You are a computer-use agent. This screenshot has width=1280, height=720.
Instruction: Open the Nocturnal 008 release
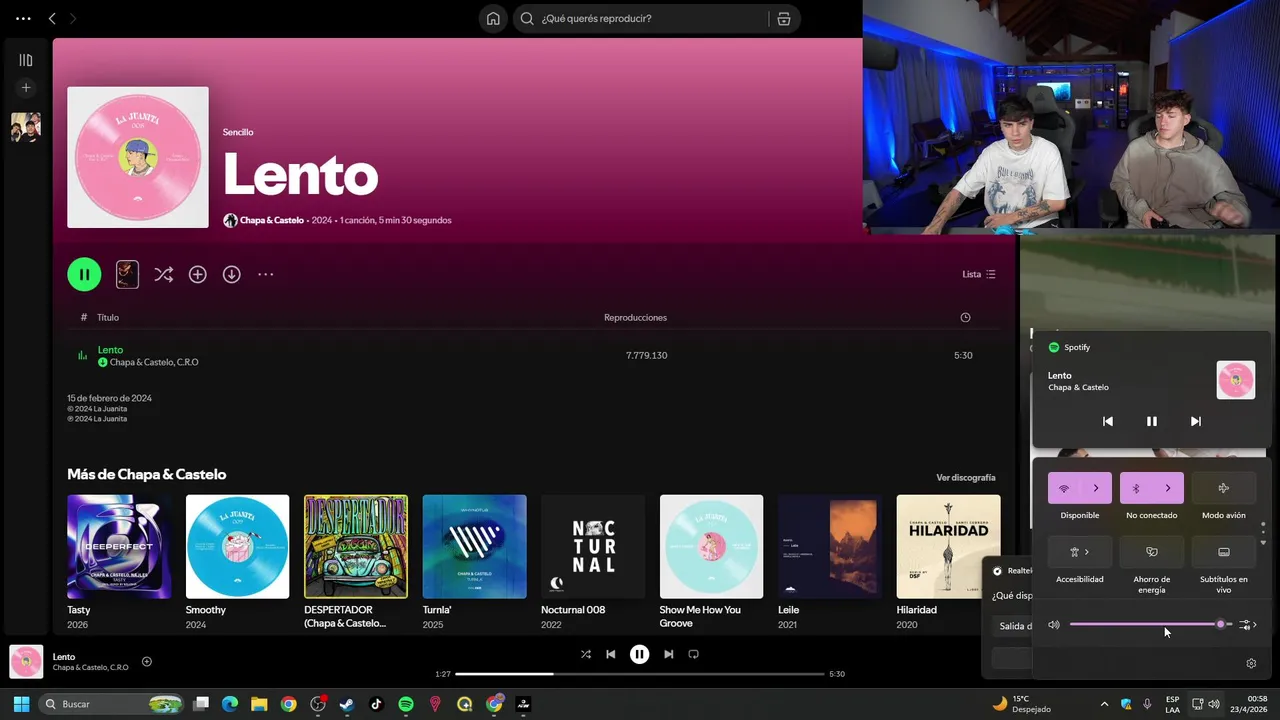(593, 562)
